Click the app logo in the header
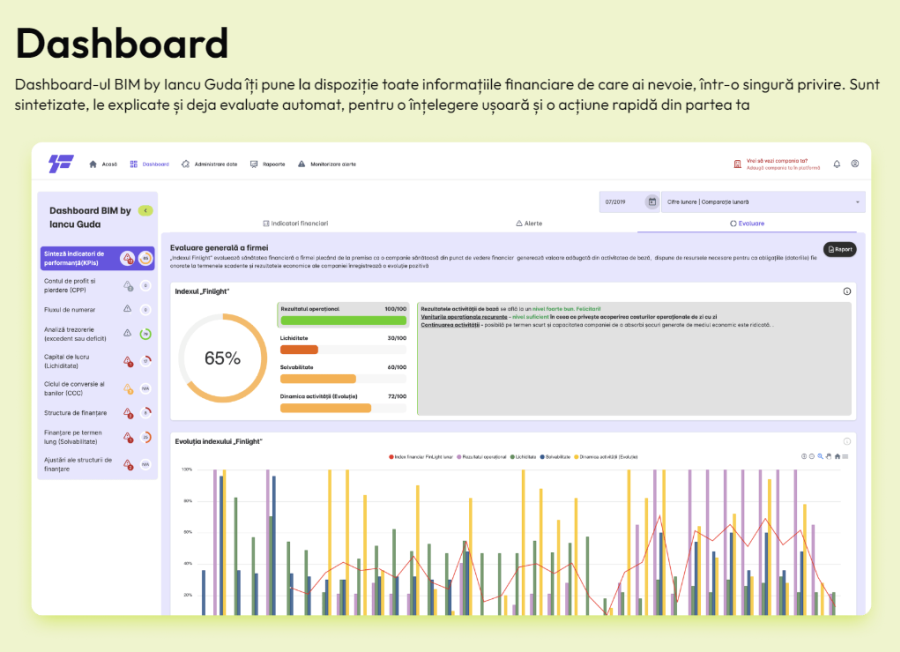Viewport: 900px width, 652px height. point(61,164)
